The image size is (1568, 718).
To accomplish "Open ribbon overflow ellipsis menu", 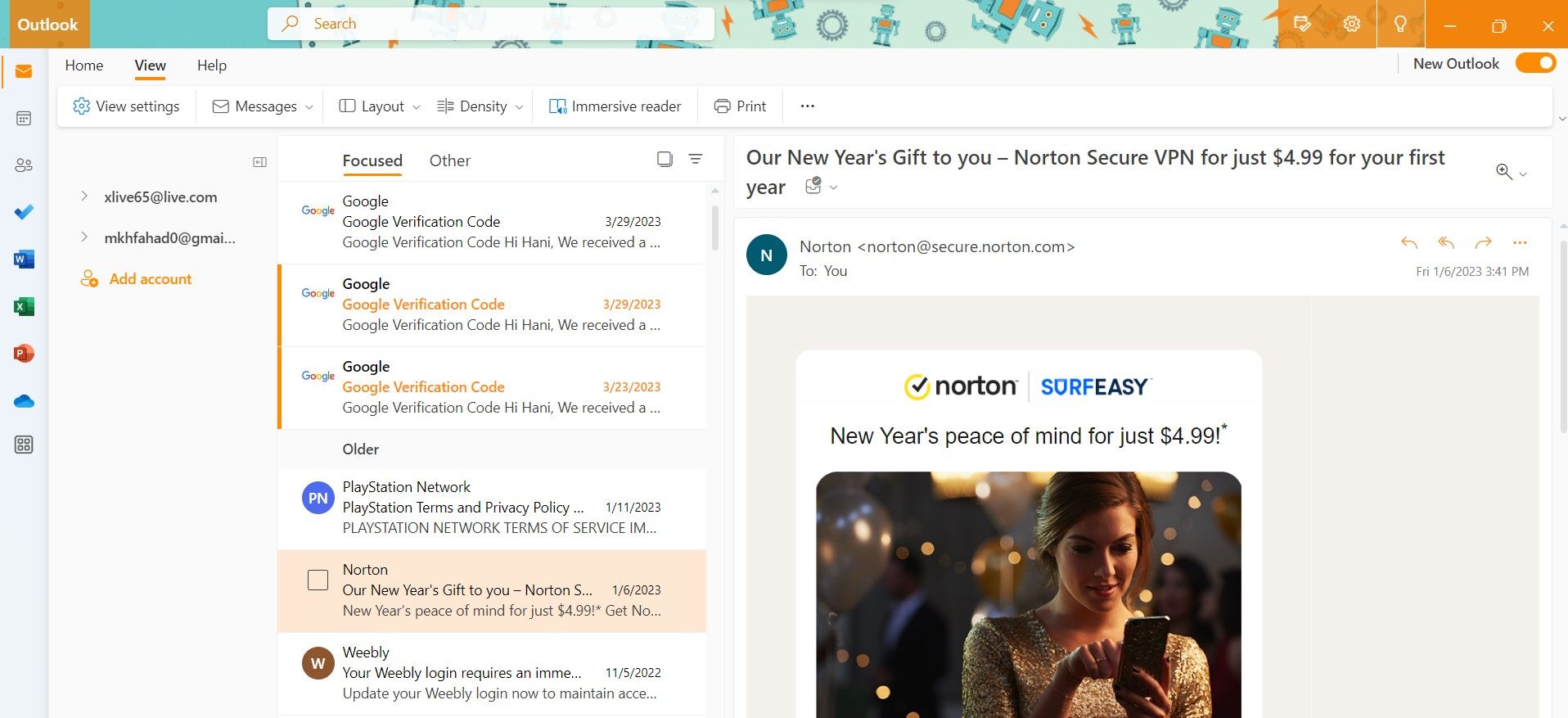I will click(808, 106).
